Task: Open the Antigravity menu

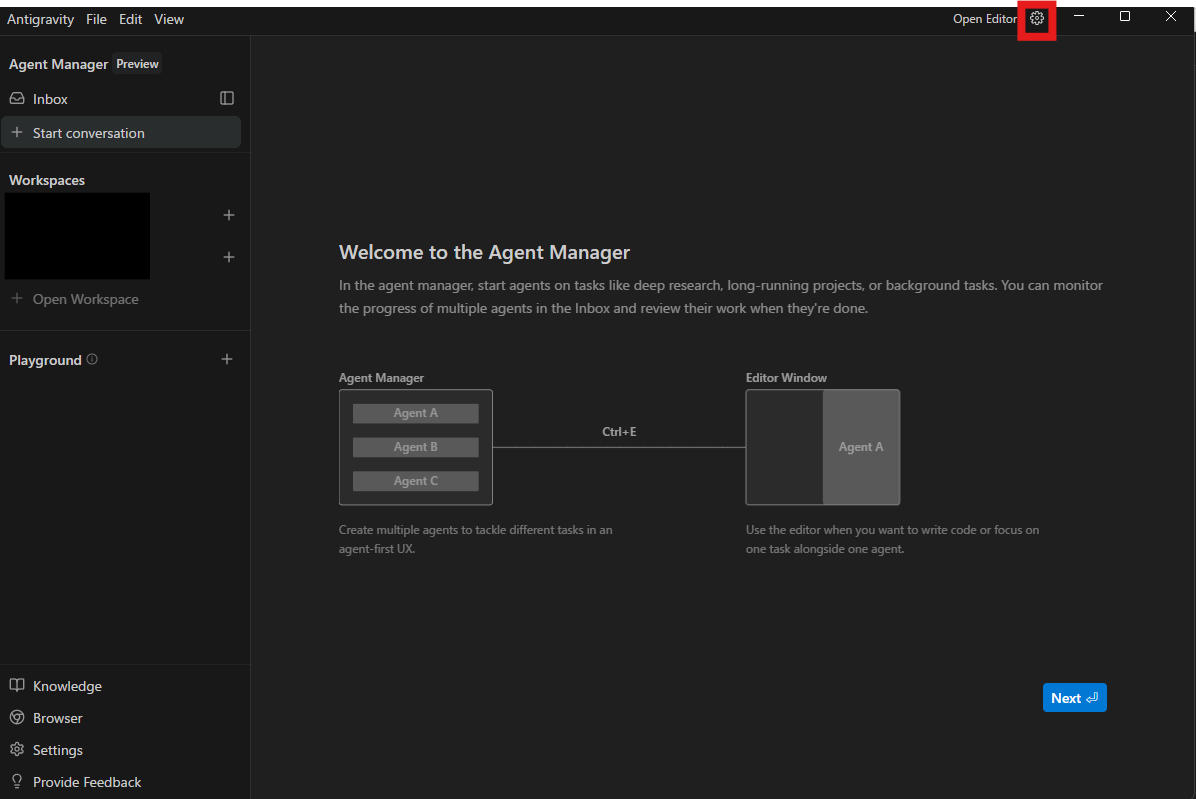Action: [x=40, y=19]
